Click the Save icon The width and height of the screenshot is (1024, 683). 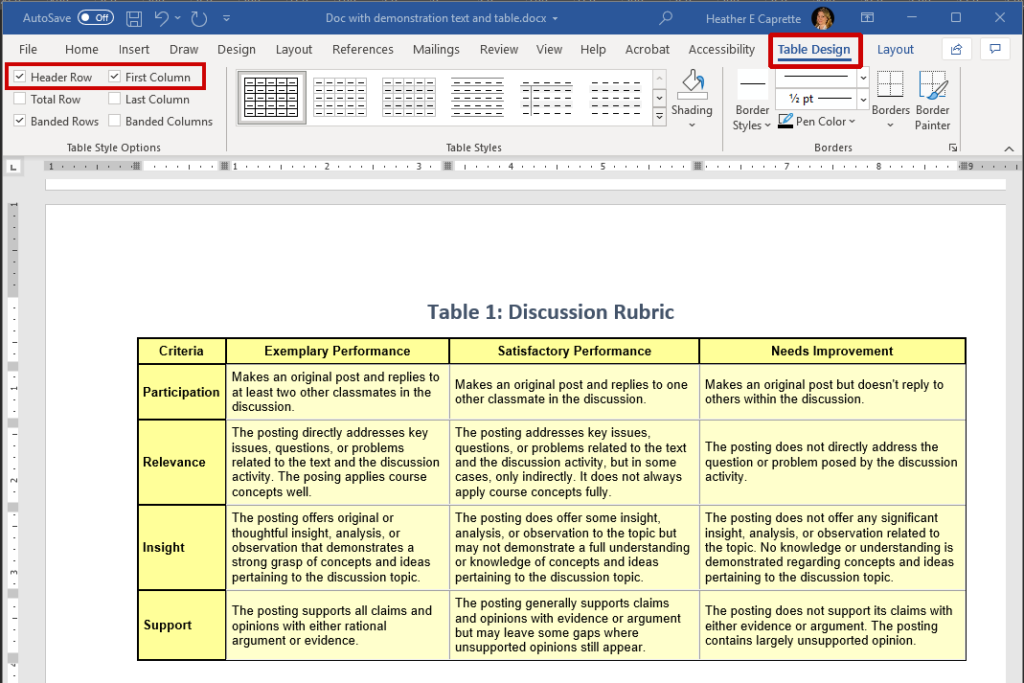coord(133,17)
